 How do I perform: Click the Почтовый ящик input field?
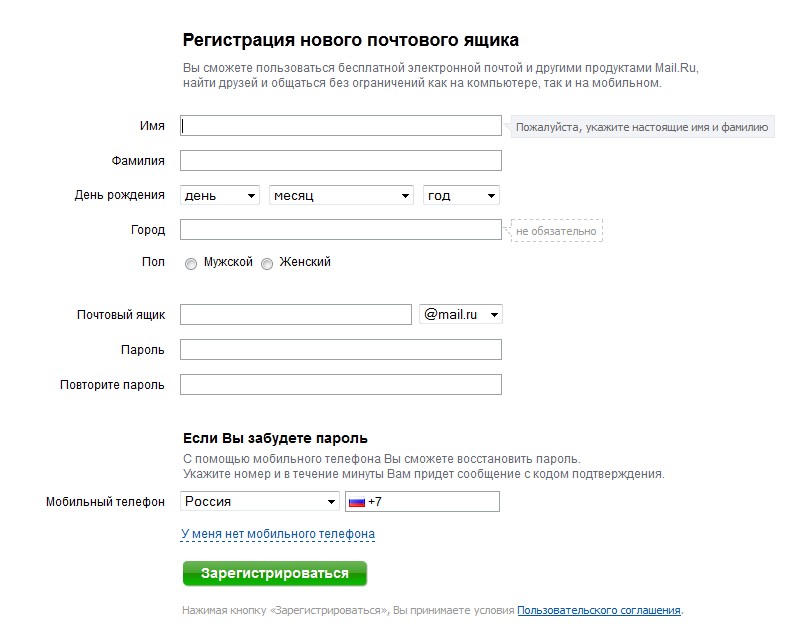296,315
